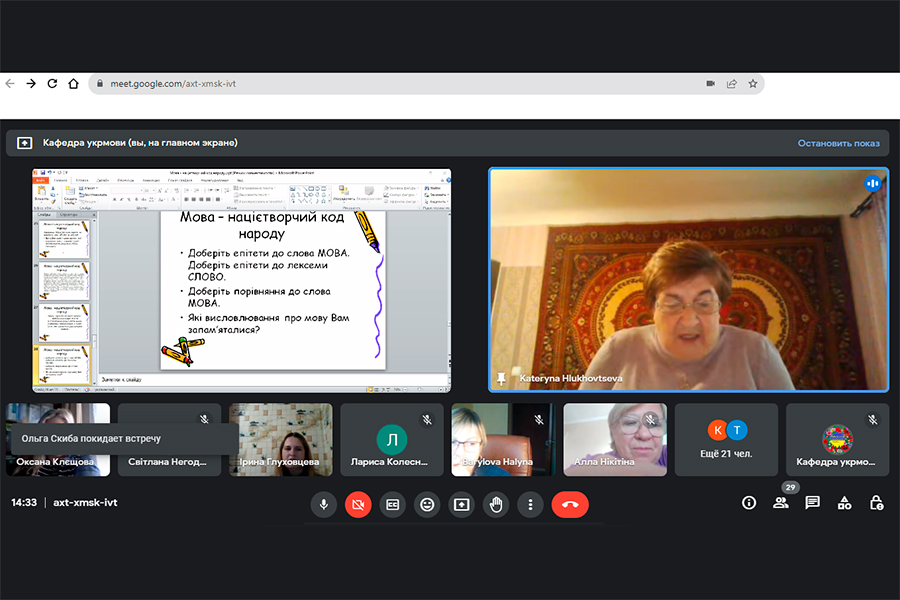Open the chat panel
The width and height of the screenshot is (900, 600).
click(x=812, y=503)
